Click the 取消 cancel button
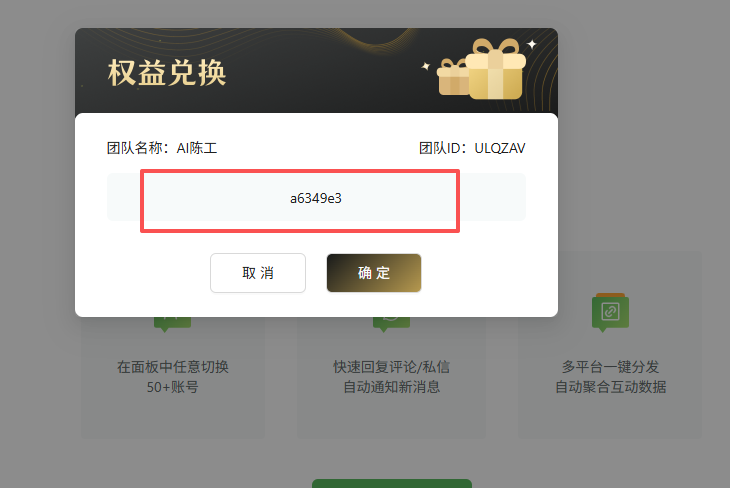This screenshot has height=488, width=730. tap(258, 273)
